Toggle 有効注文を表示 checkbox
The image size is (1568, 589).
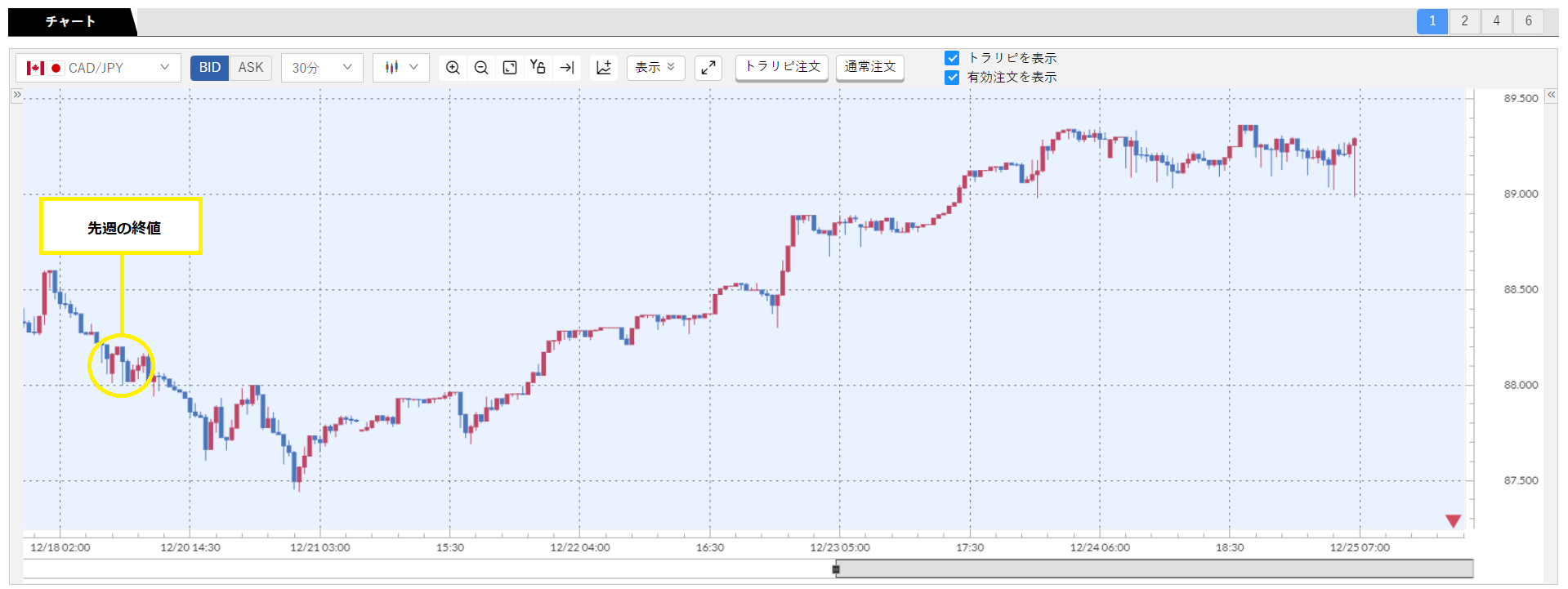tap(952, 77)
